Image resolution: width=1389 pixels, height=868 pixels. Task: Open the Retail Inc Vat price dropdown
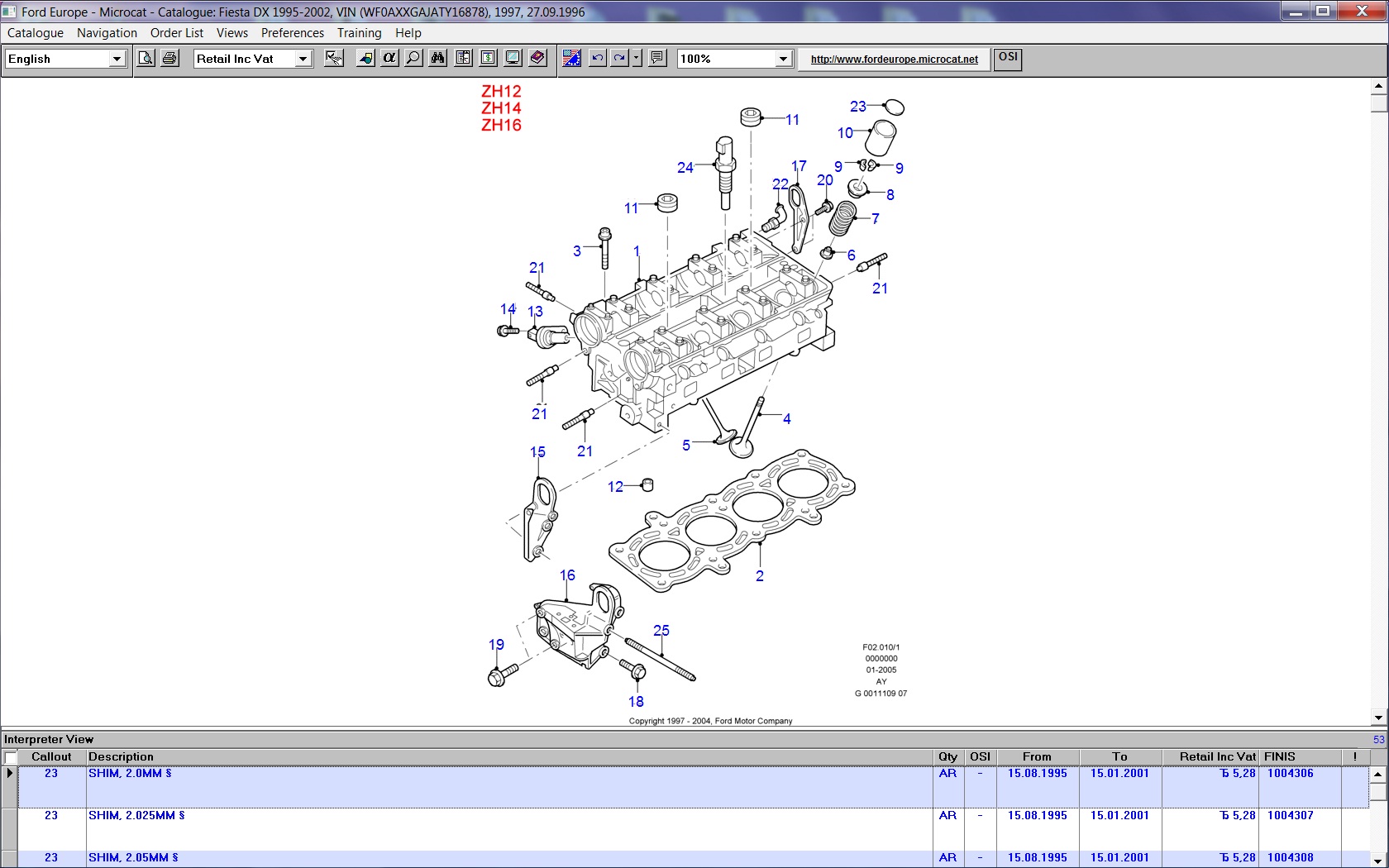click(303, 59)
